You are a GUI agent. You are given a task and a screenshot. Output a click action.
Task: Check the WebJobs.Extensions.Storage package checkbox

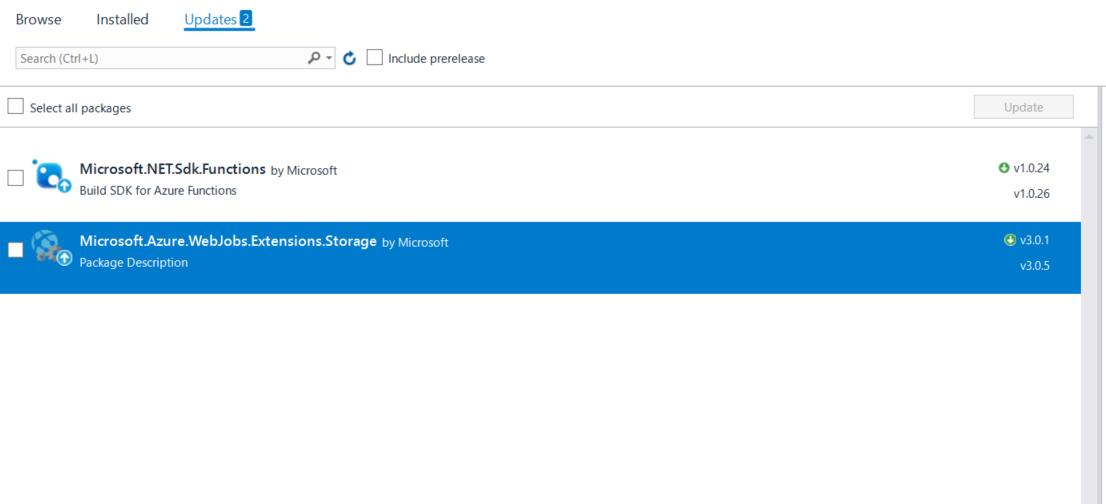tap(15, 250)
